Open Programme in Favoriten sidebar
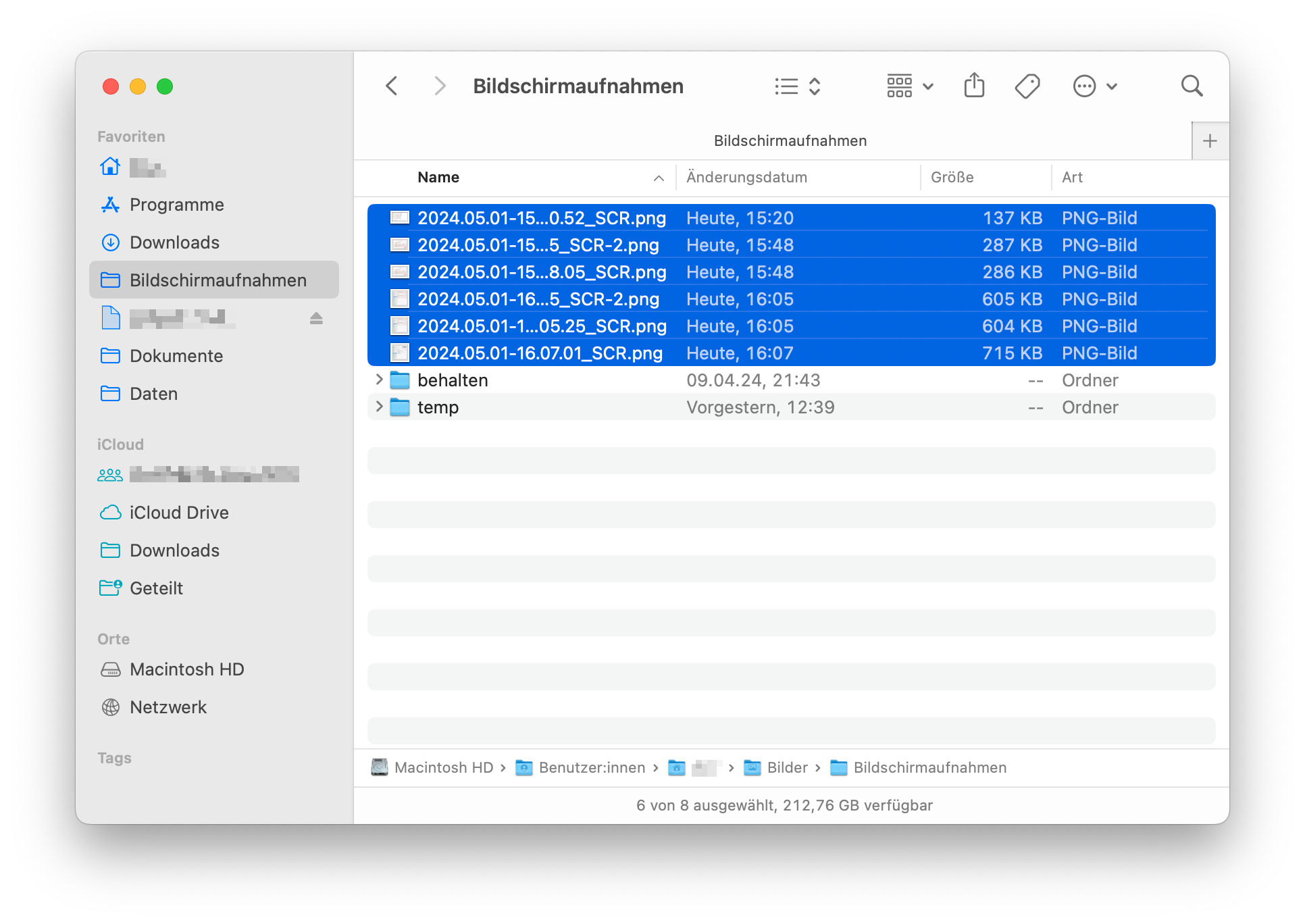The image size is (1305, 924). 176,205
